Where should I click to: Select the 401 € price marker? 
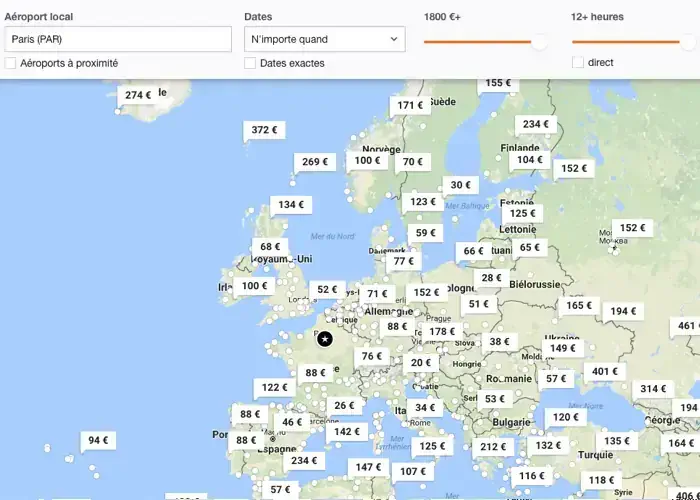pos(605,371)
